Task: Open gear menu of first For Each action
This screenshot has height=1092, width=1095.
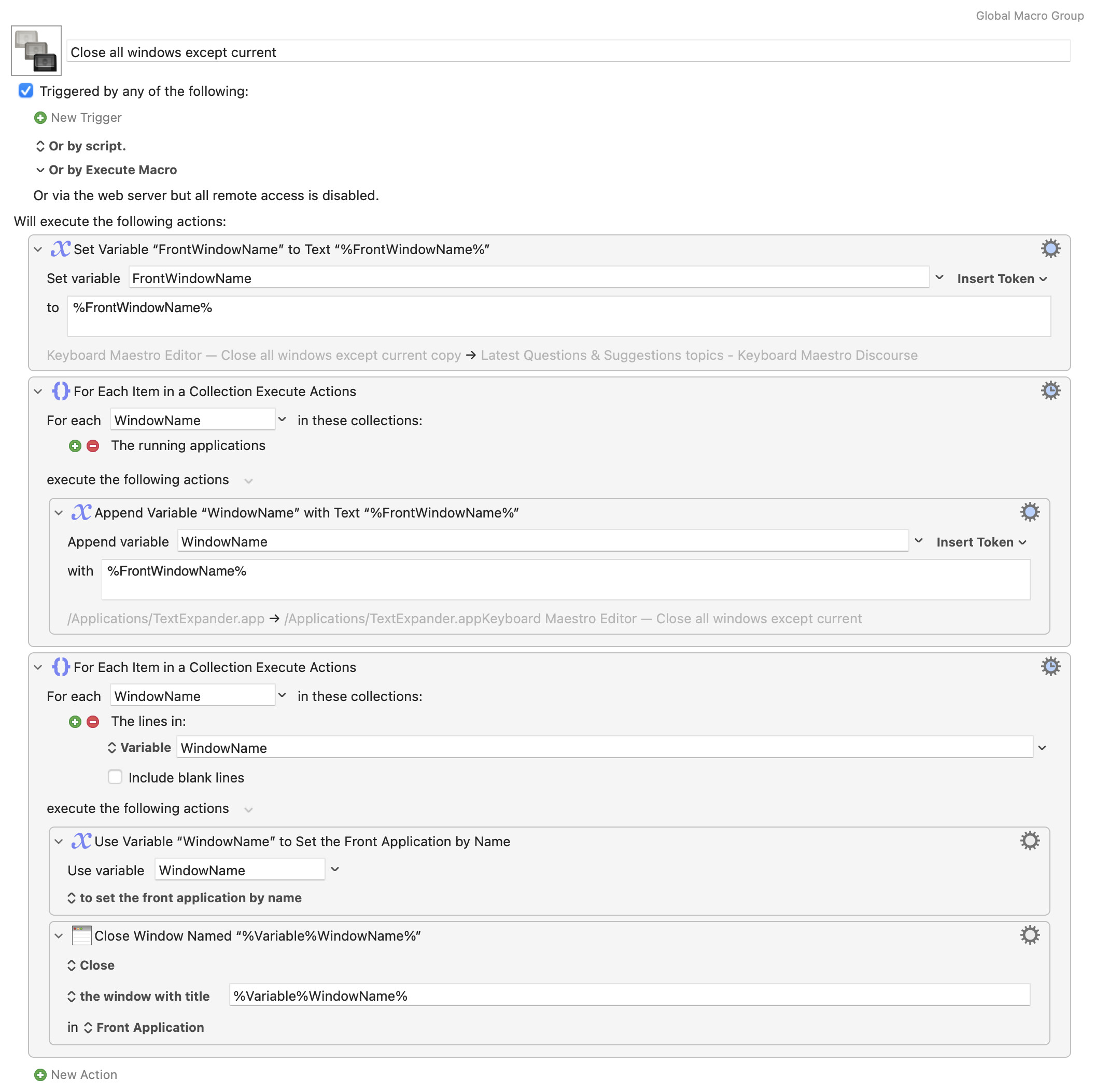Action: pos(1050,391)
